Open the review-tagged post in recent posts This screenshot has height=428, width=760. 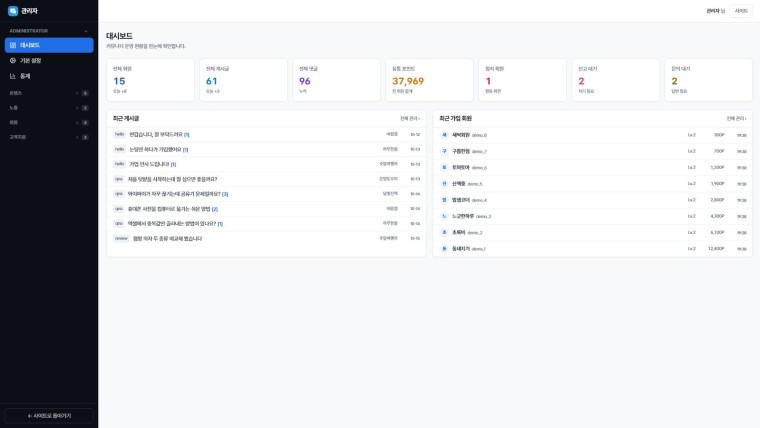pos(167,238)
